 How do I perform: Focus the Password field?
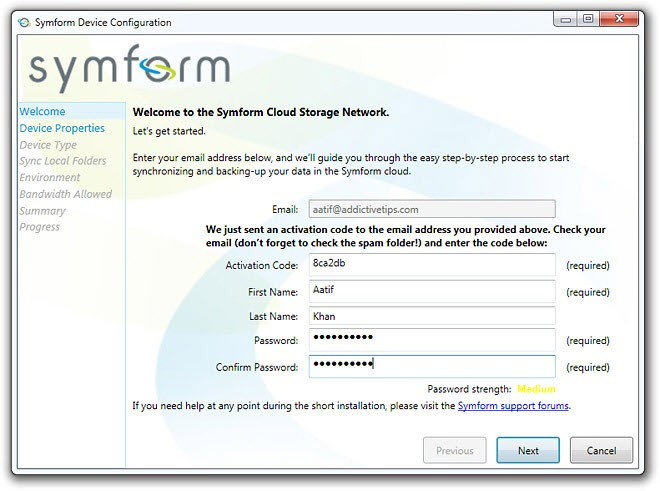432,339
